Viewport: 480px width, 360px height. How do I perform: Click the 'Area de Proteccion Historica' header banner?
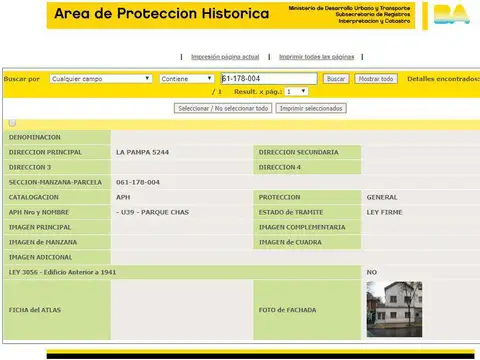(x=231, y=16)
